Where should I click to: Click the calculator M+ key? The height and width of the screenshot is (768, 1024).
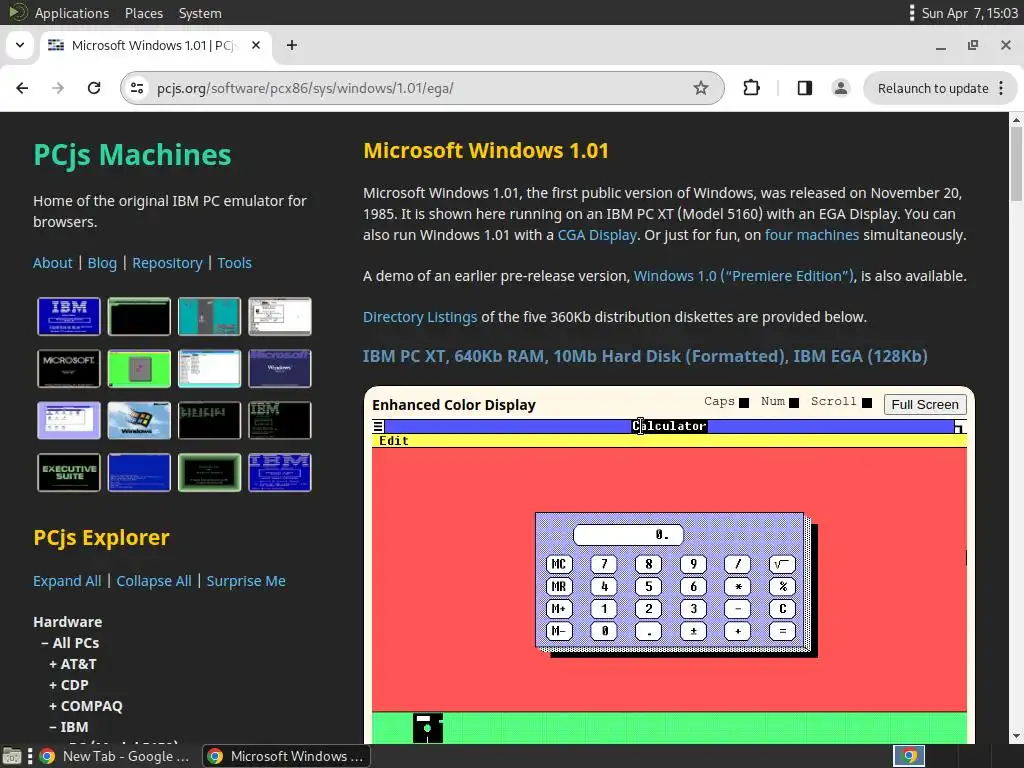point(559,609)
